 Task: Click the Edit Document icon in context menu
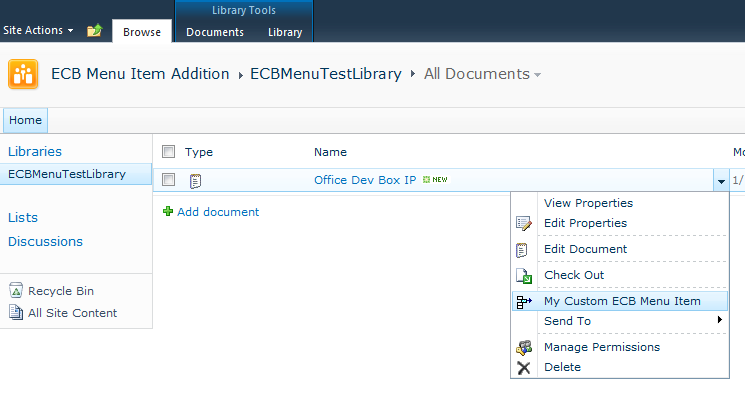pyautogui.click(x=522, y=250)
